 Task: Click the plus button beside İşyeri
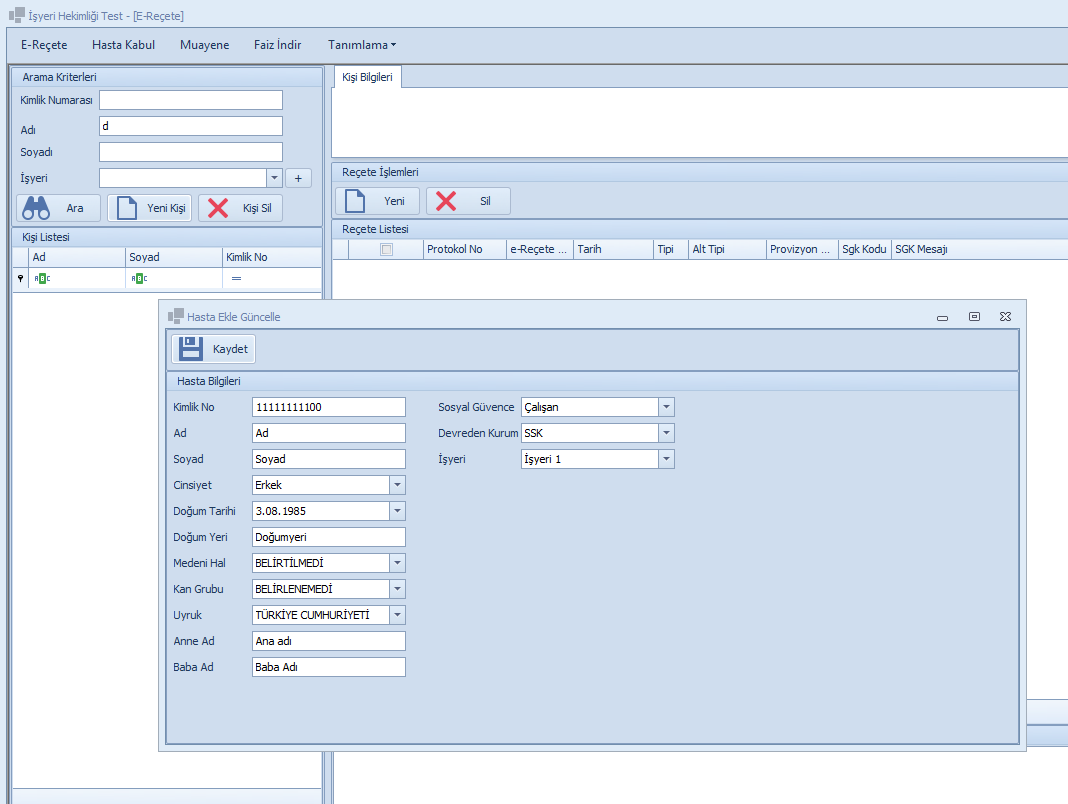click(298, 179)
